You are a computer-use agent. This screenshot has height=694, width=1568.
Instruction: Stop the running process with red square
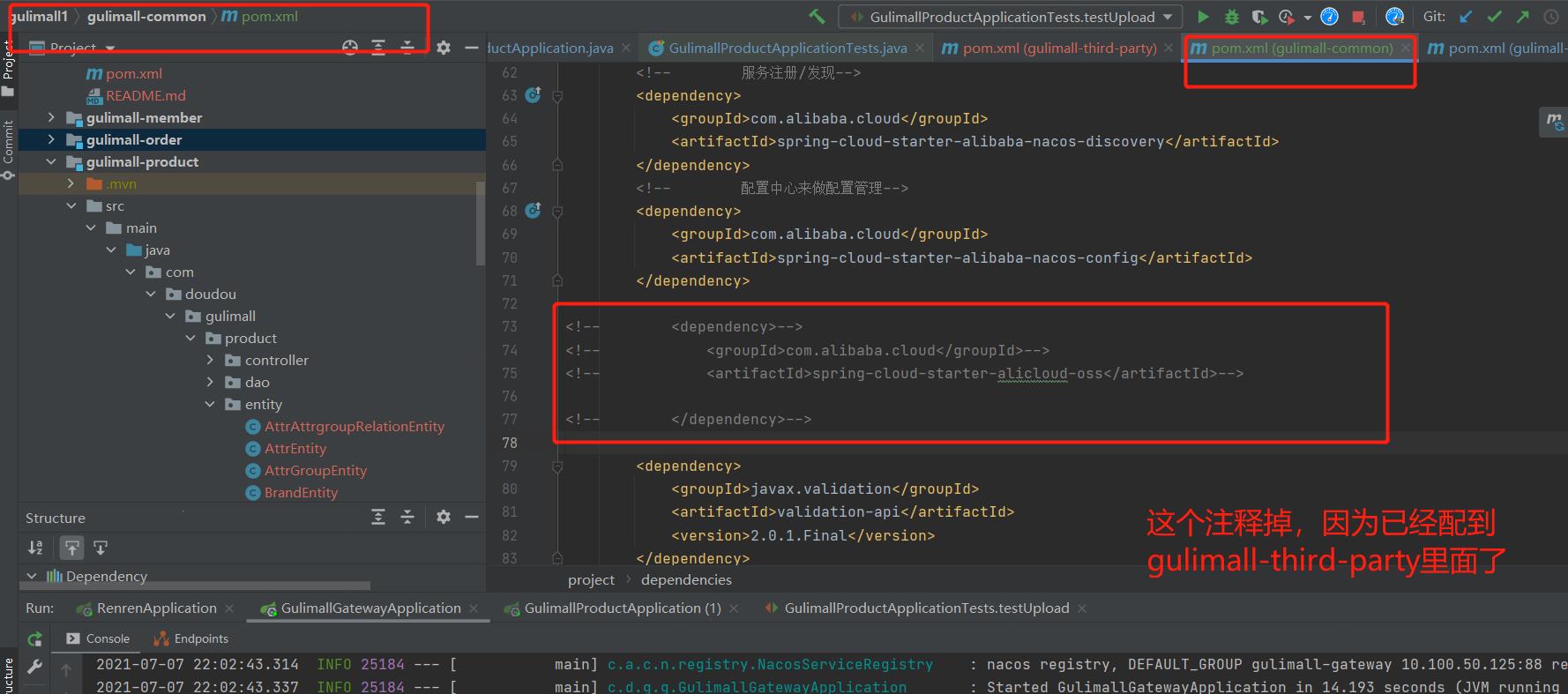pyautogui.click(x=1358, y=17)
